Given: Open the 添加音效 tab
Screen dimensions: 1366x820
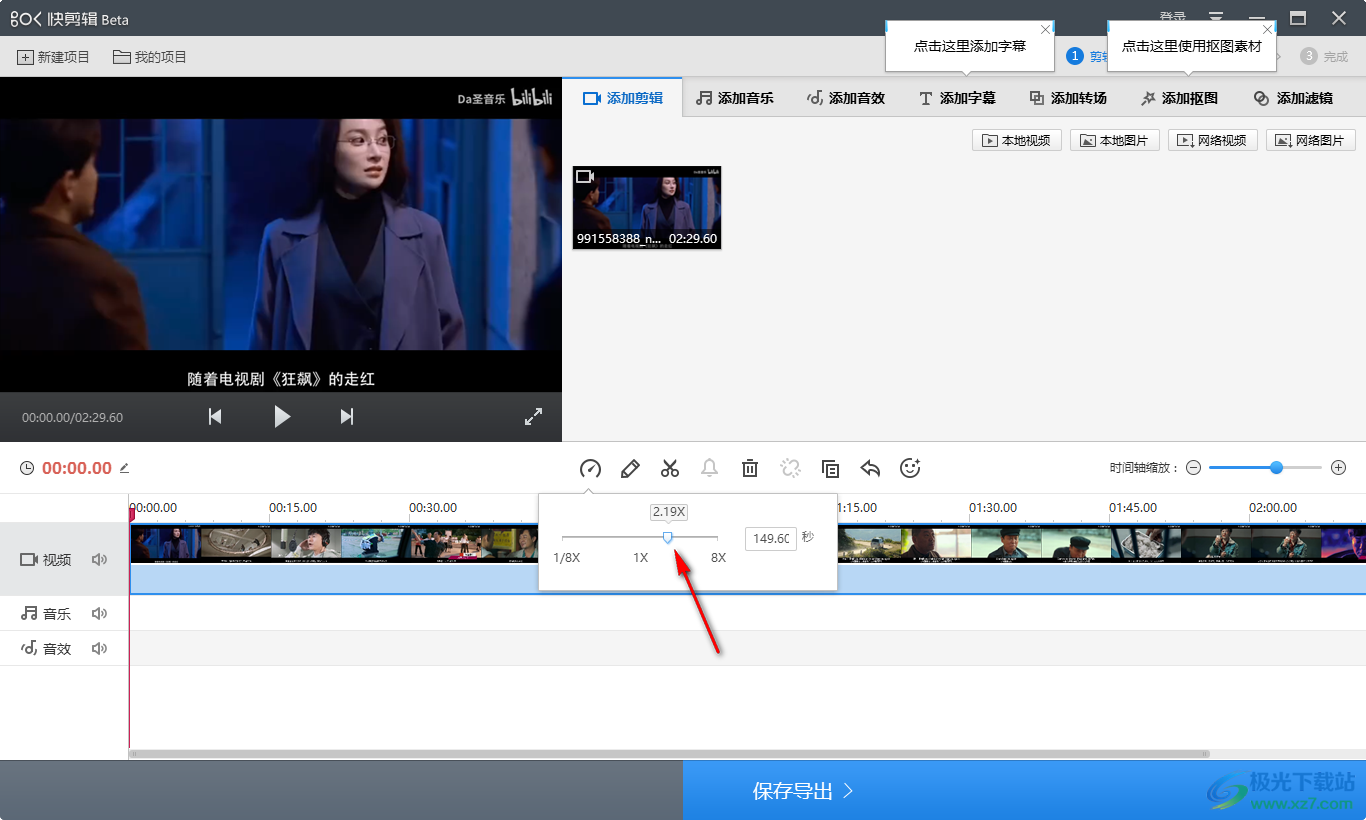Looking at the screenshot, I should point(846,98).
